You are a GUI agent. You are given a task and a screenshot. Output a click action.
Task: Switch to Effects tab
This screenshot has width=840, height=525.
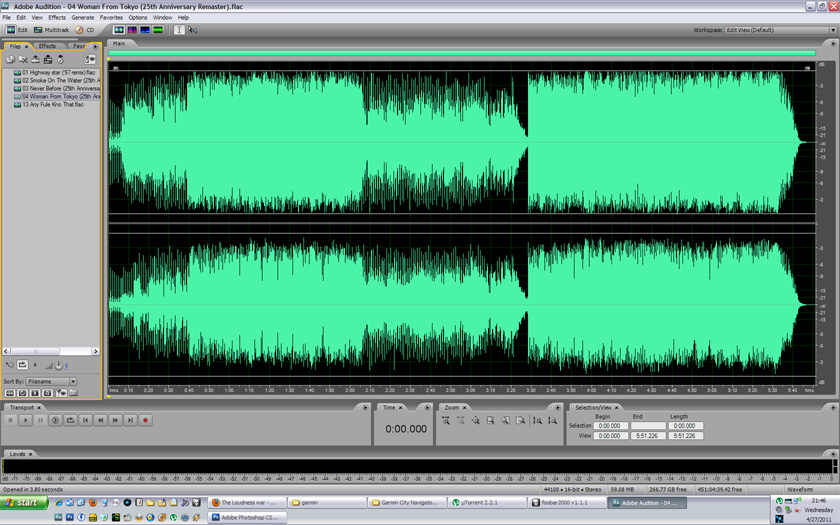pyautogui.click(x=47, y=46)
